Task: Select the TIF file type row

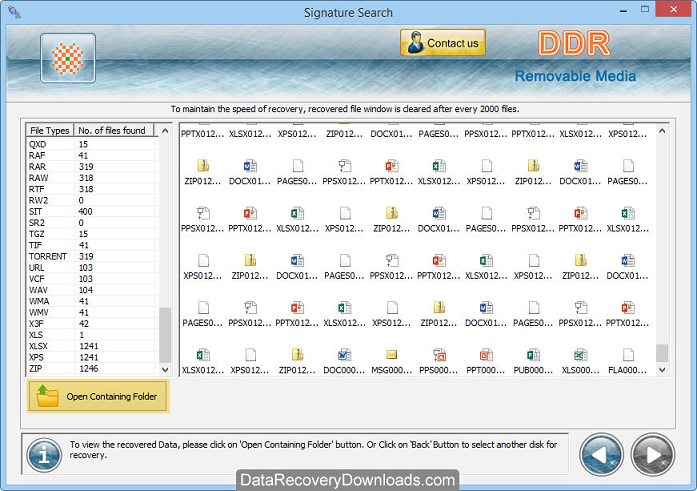Action: point(91,245)
